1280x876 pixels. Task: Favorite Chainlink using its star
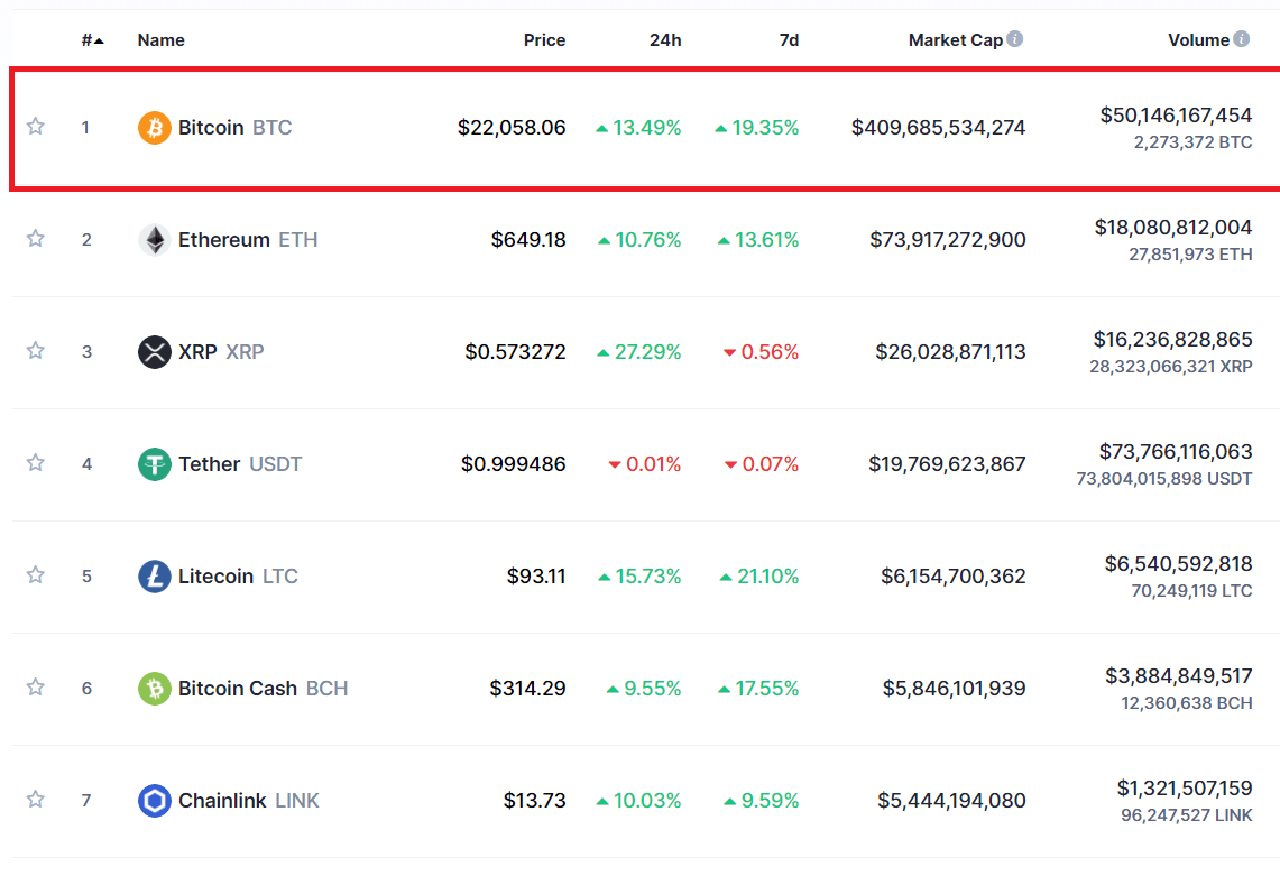(x=36, y=799)
